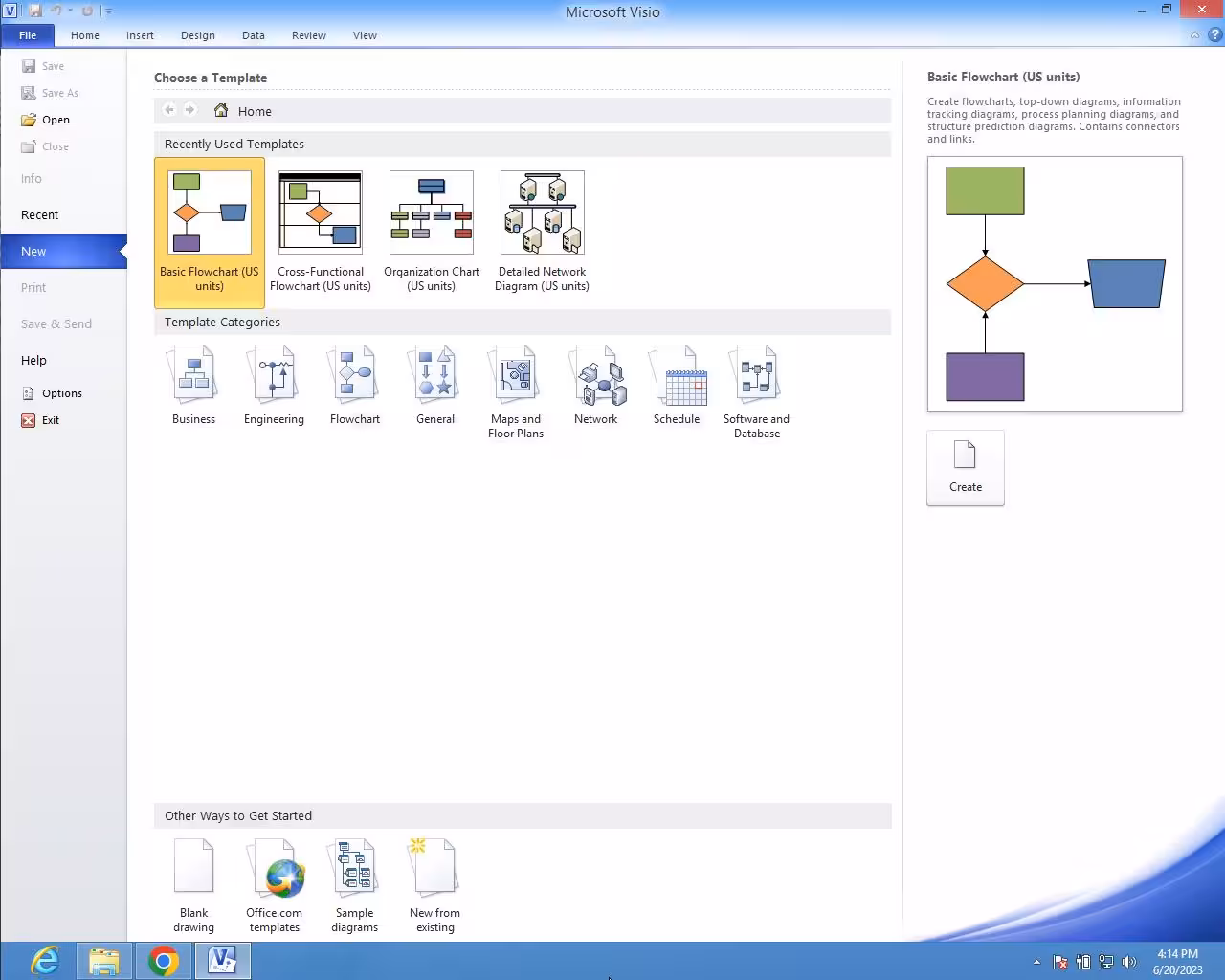Switch to the Home ribbon tab
This screenshot has height=980, width=1225.
click(x=85, y=35)
